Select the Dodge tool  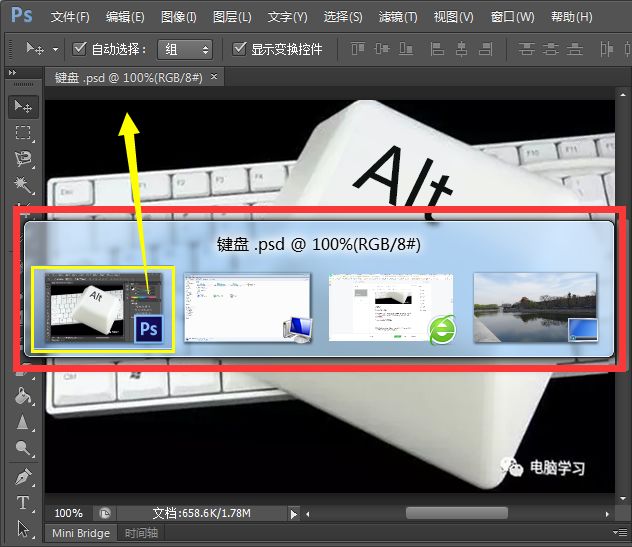[x=23, y=447]
